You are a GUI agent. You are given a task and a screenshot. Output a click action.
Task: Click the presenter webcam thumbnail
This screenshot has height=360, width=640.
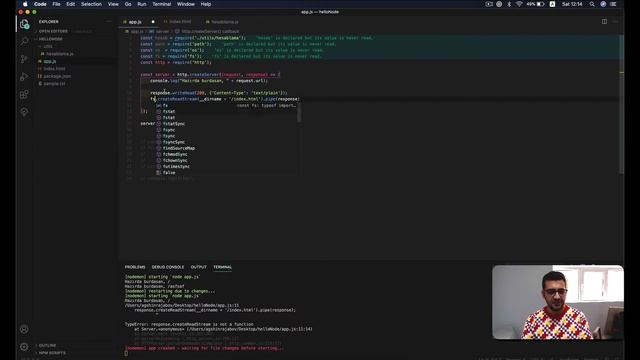(x=558, y=302)
